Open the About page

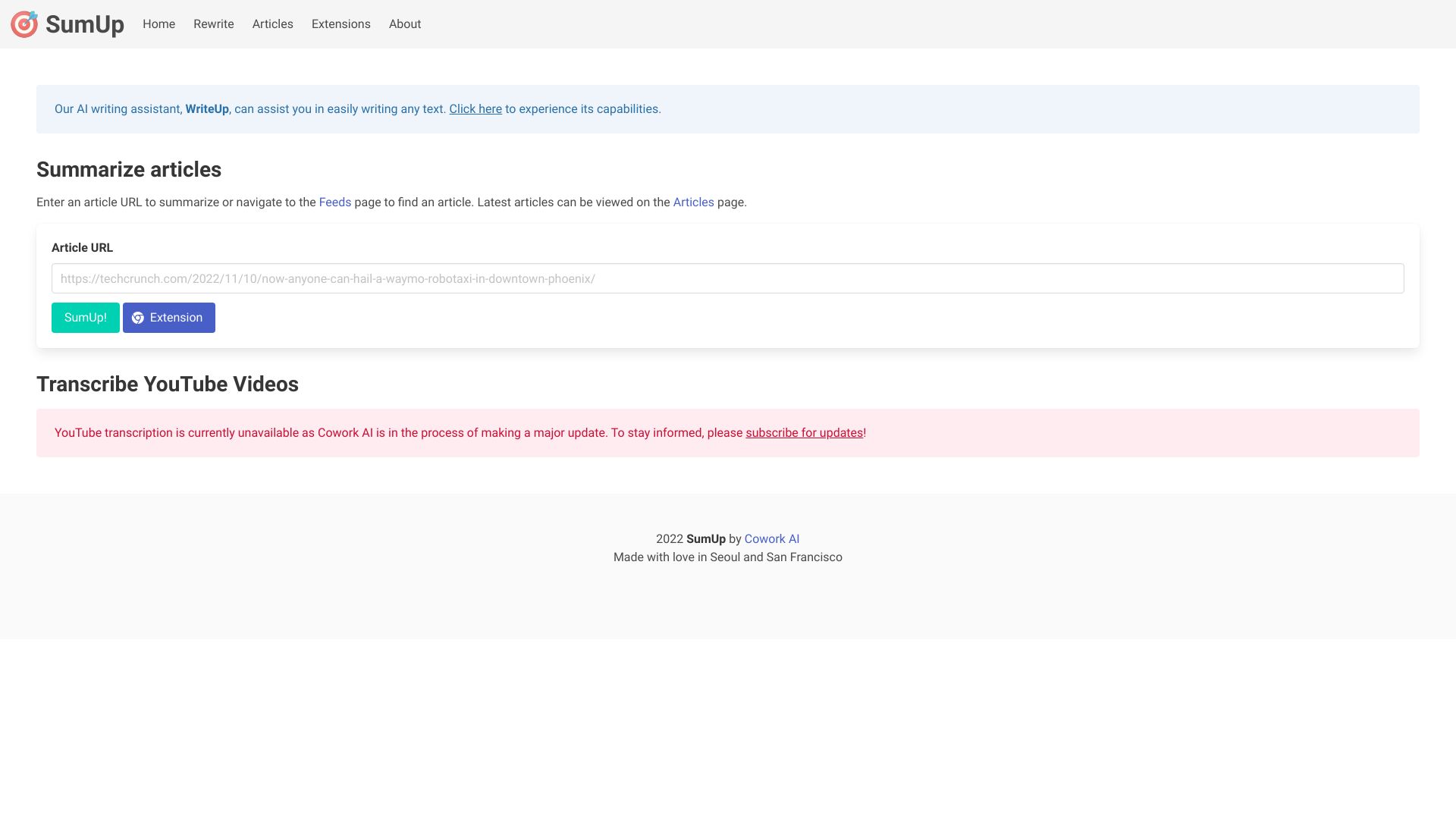pos(404,24)
